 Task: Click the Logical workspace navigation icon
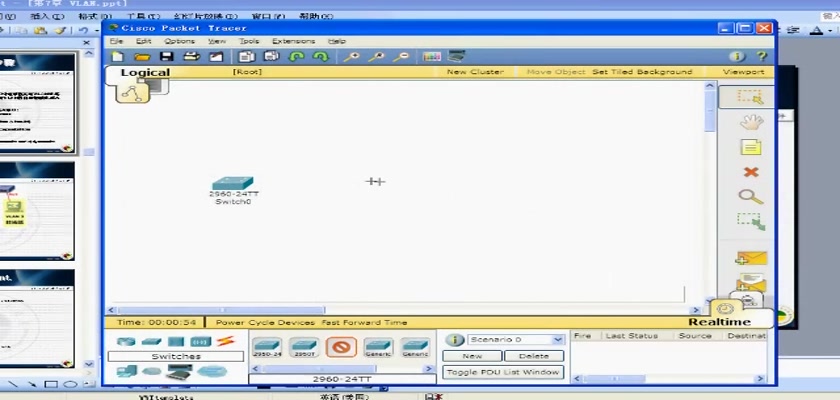[132, 91]
